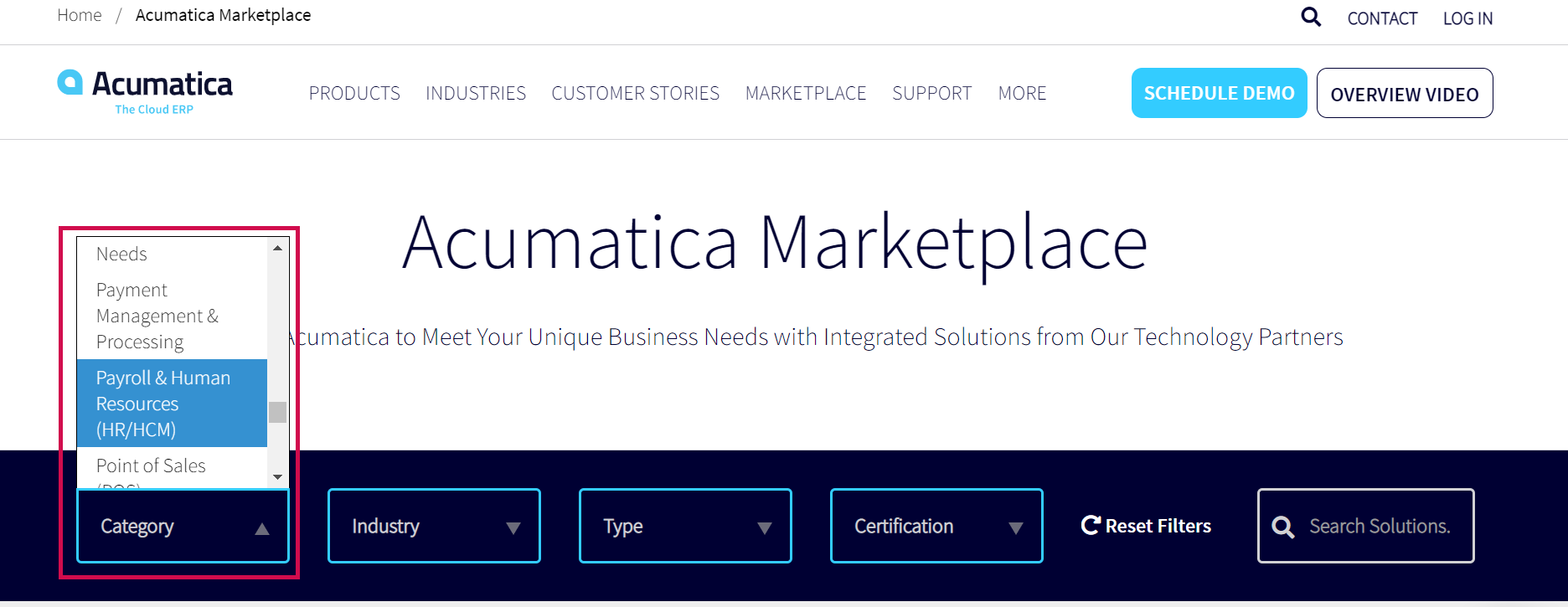1568x607 pixels.
Task: Select the Point of Sales option
Action: (172, 469)
